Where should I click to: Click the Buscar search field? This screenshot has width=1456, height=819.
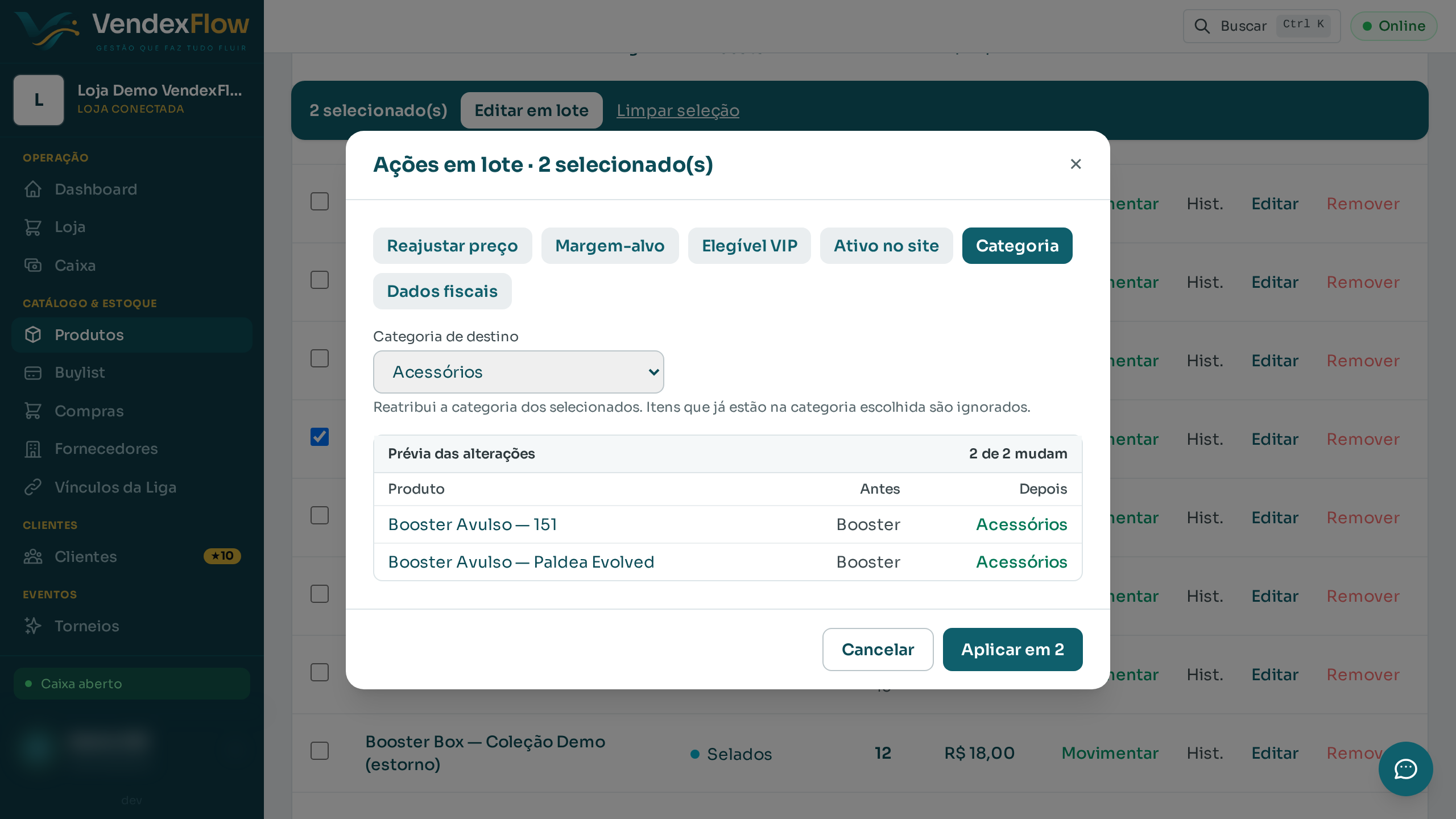click(1261, 26)
